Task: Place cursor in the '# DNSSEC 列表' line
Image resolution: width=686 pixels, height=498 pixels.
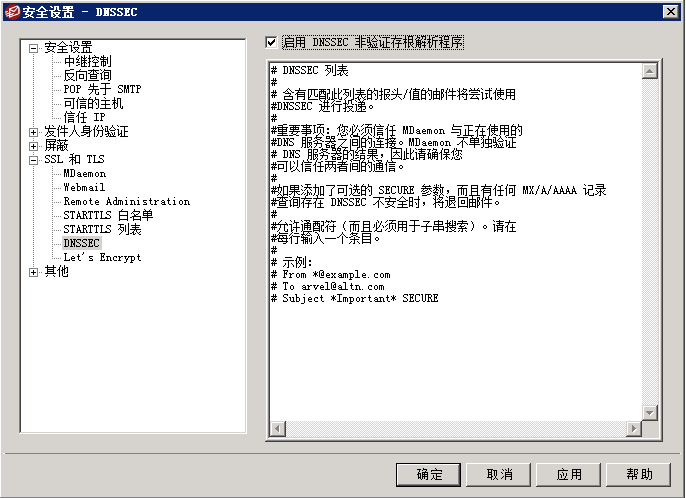Action: click(310, 70)
